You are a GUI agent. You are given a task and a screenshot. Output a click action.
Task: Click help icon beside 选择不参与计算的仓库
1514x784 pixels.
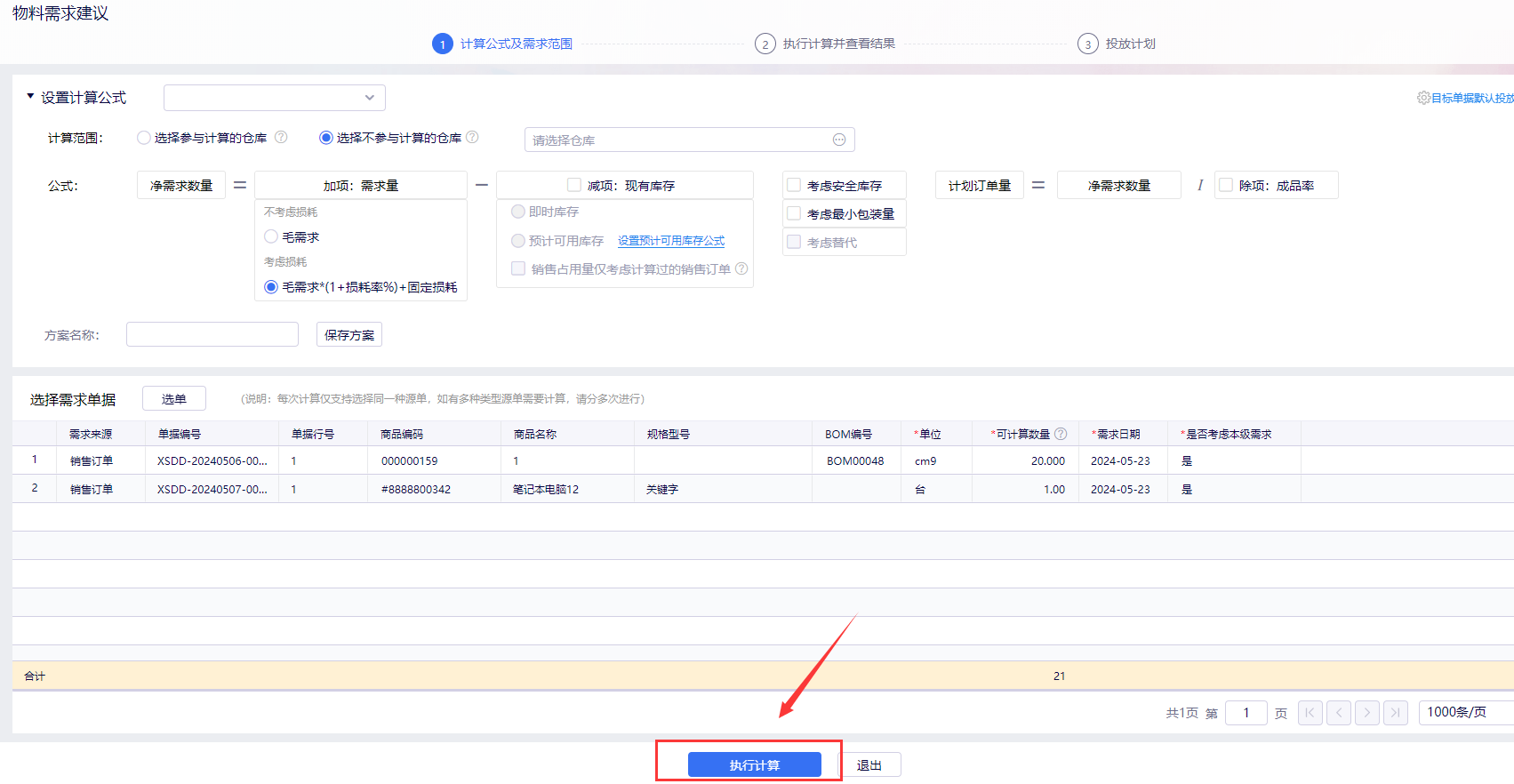tap(472, 137)
